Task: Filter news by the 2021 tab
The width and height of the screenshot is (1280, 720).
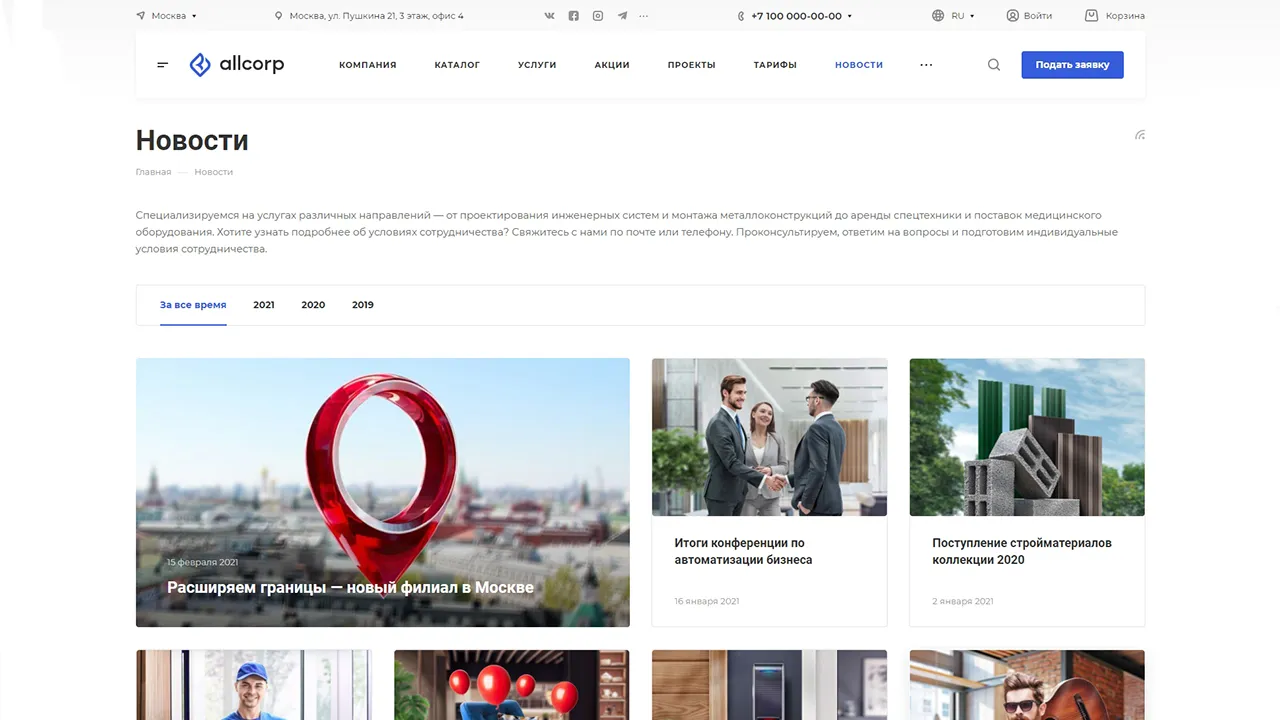Action: [x=264, y=305]
